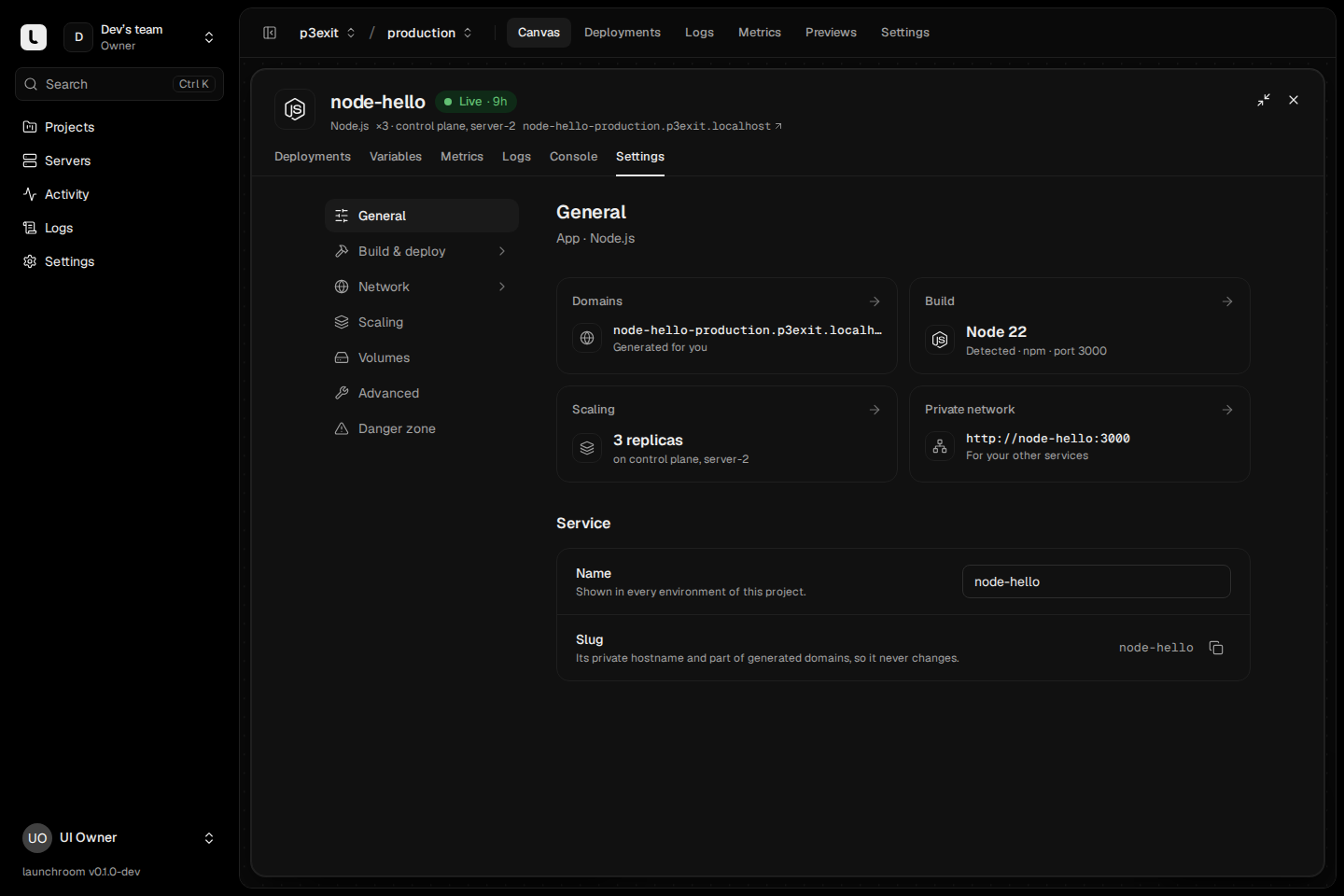The image size is (1344, 896).
Task: Open the service Console tab
Action: tap(573, 157)
